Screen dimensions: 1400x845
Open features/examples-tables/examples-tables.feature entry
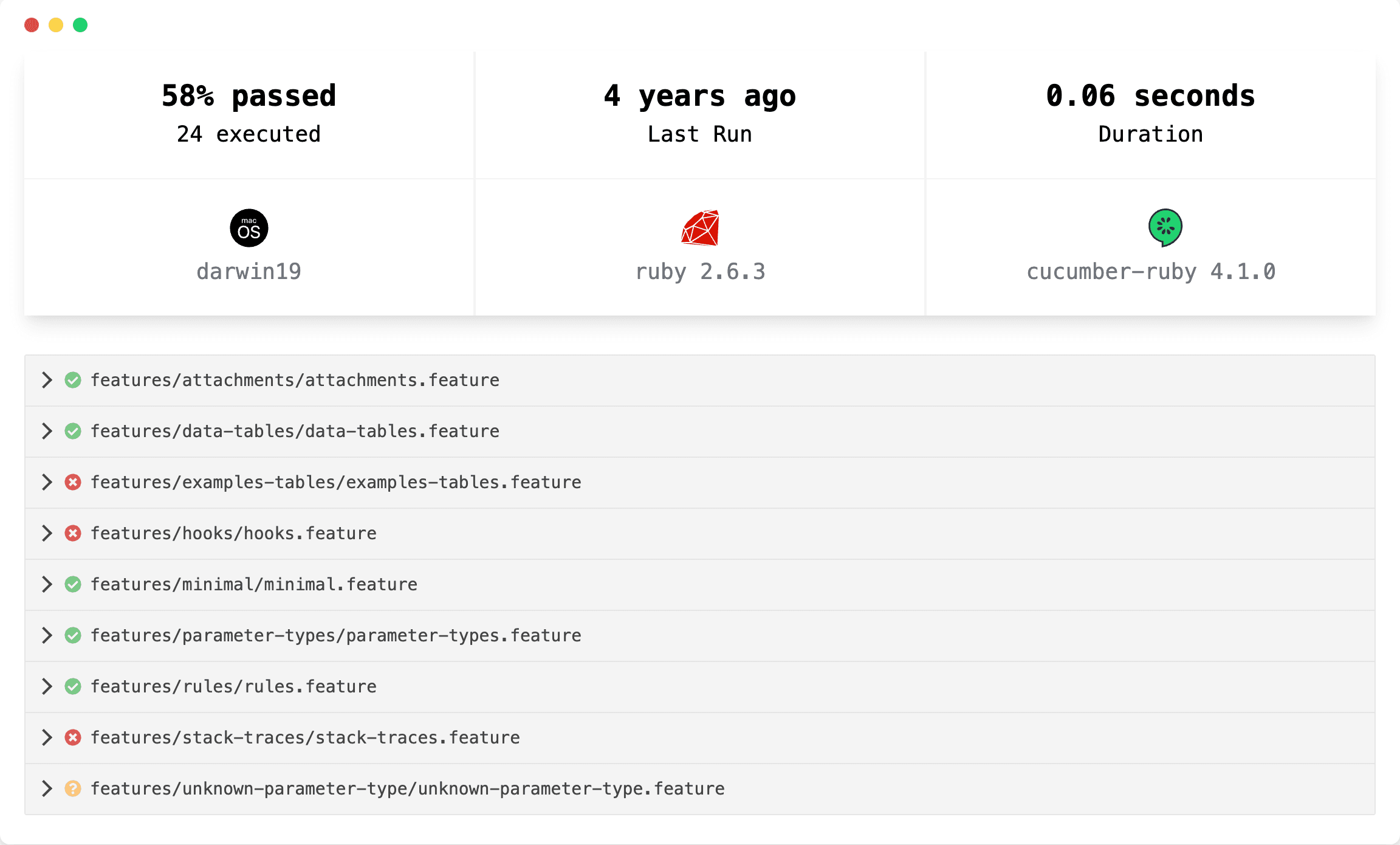point(335,483)
